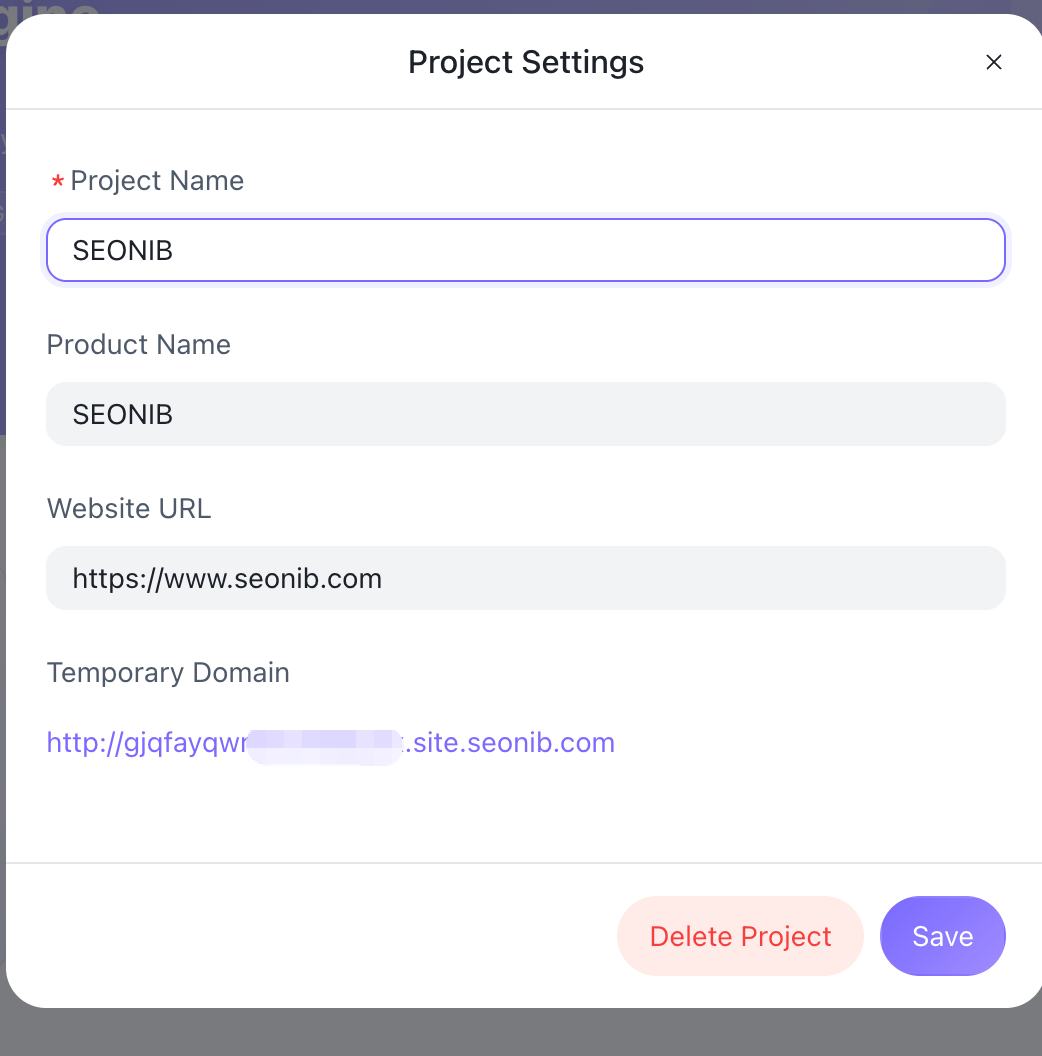Click empty footer area left of Delete Project
The width and height of the screenshot is (1042, 1056).
(300, 936)
